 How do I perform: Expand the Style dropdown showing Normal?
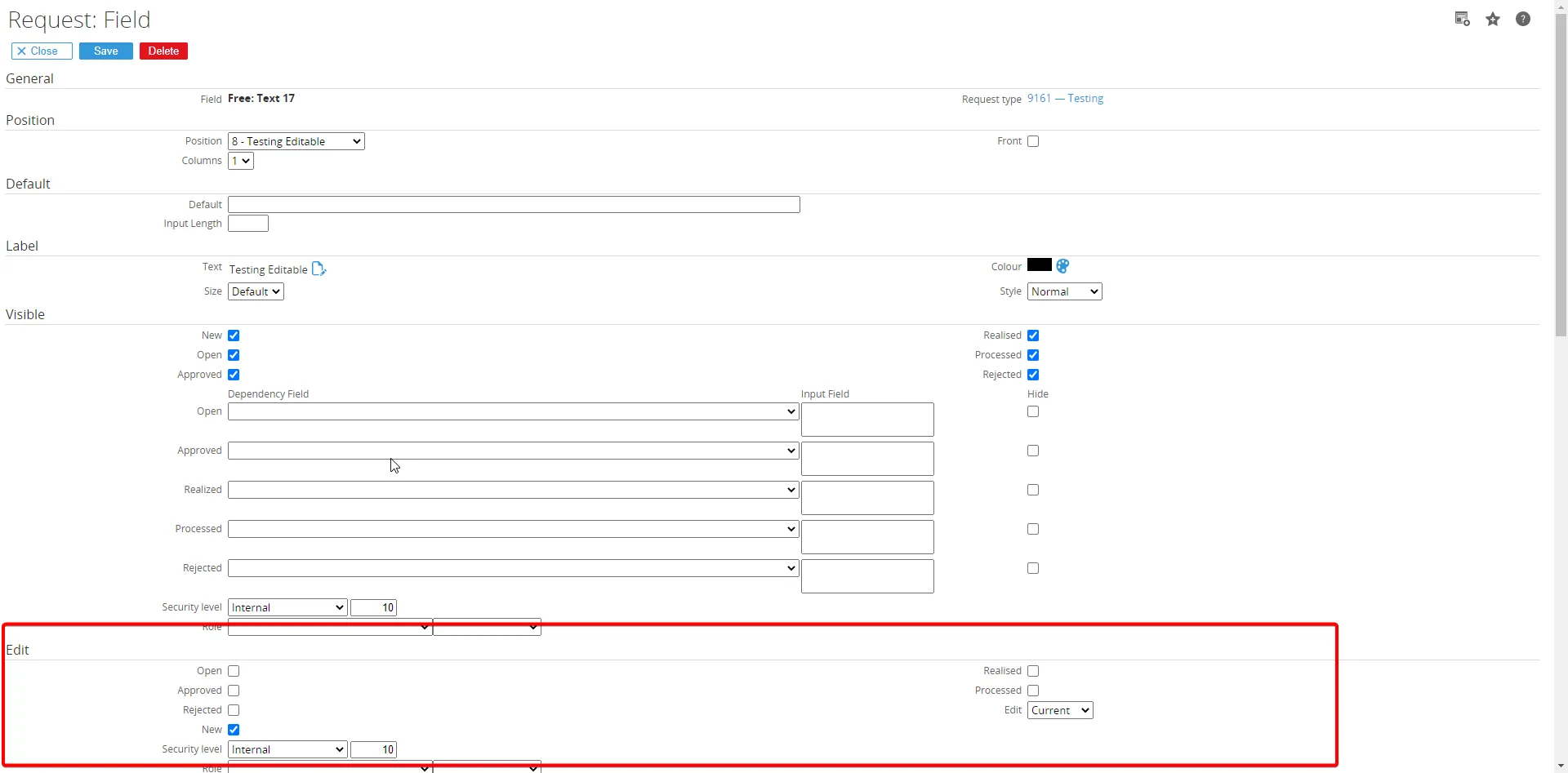1065,291
